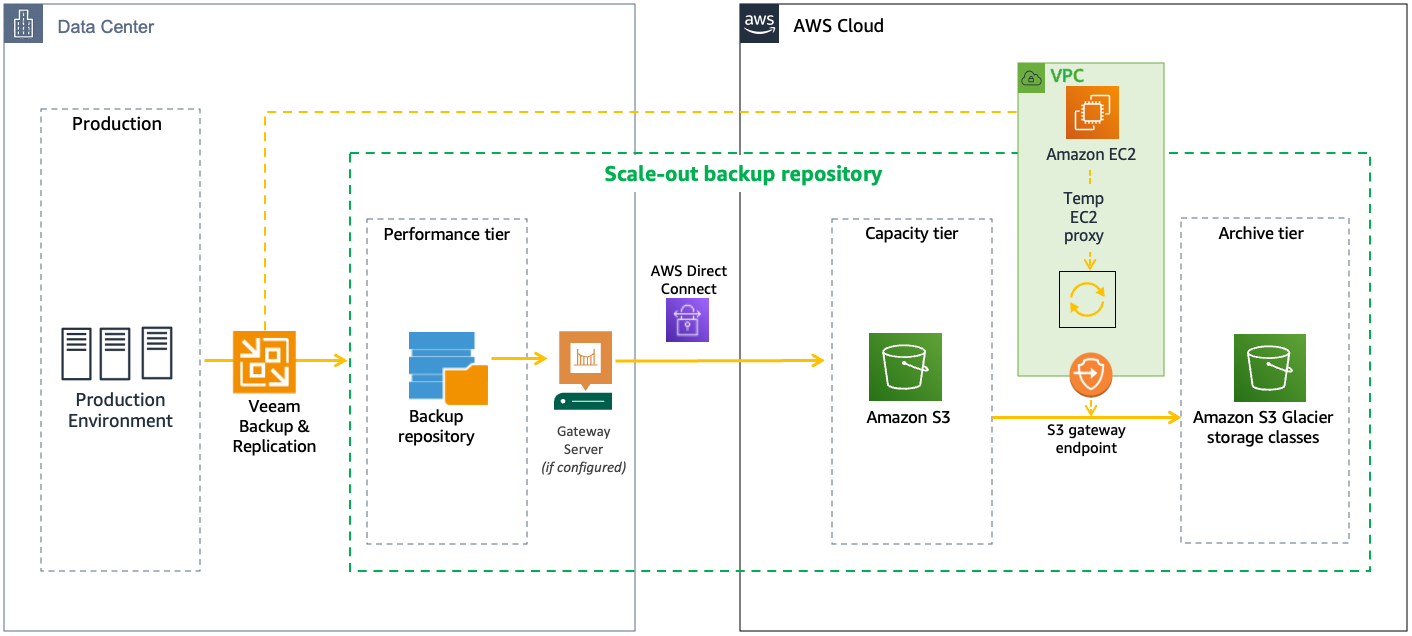
Task: Select the Data Center building icon
Action: 22,24
